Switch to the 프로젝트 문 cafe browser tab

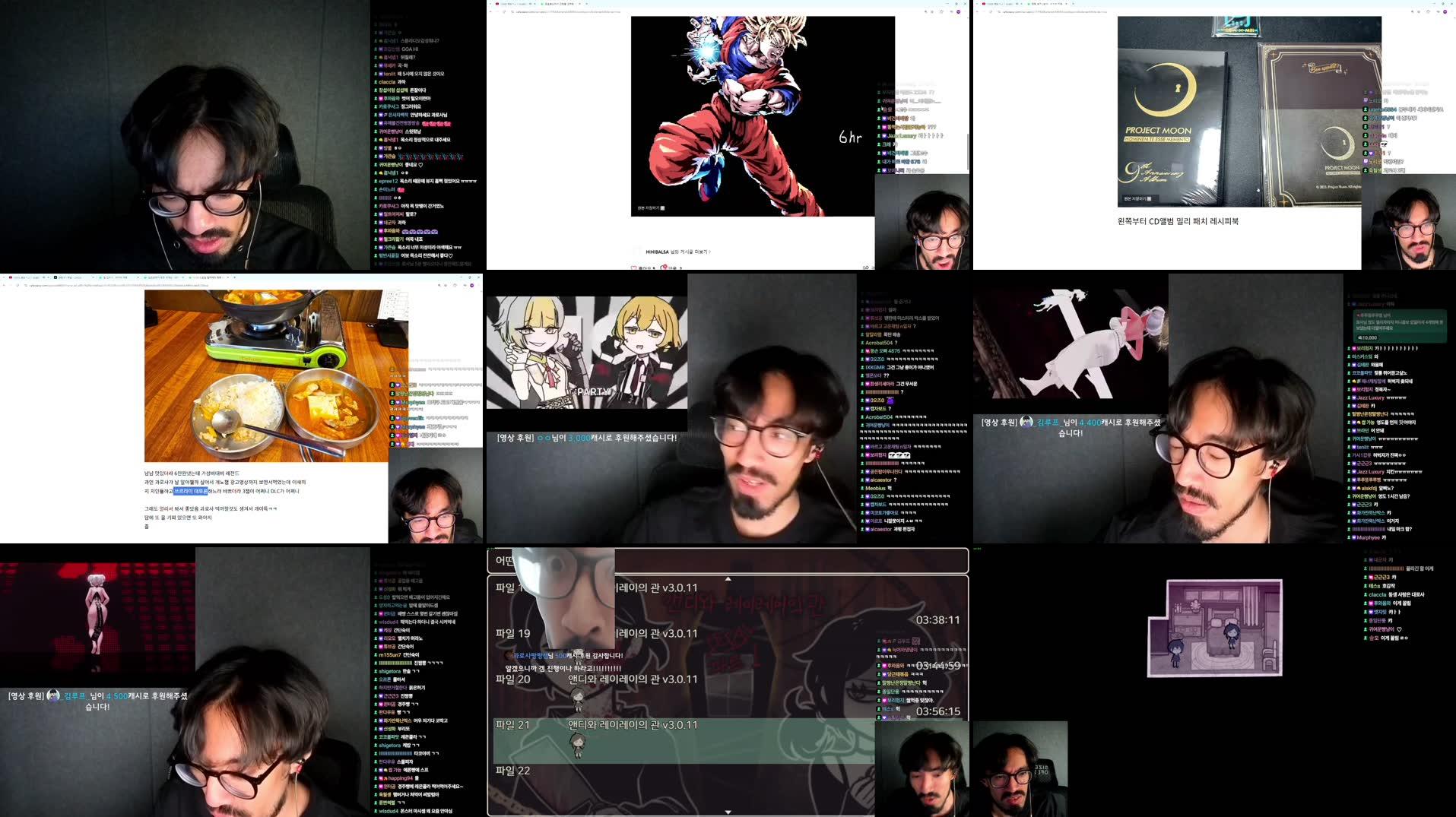click(560, 5)
